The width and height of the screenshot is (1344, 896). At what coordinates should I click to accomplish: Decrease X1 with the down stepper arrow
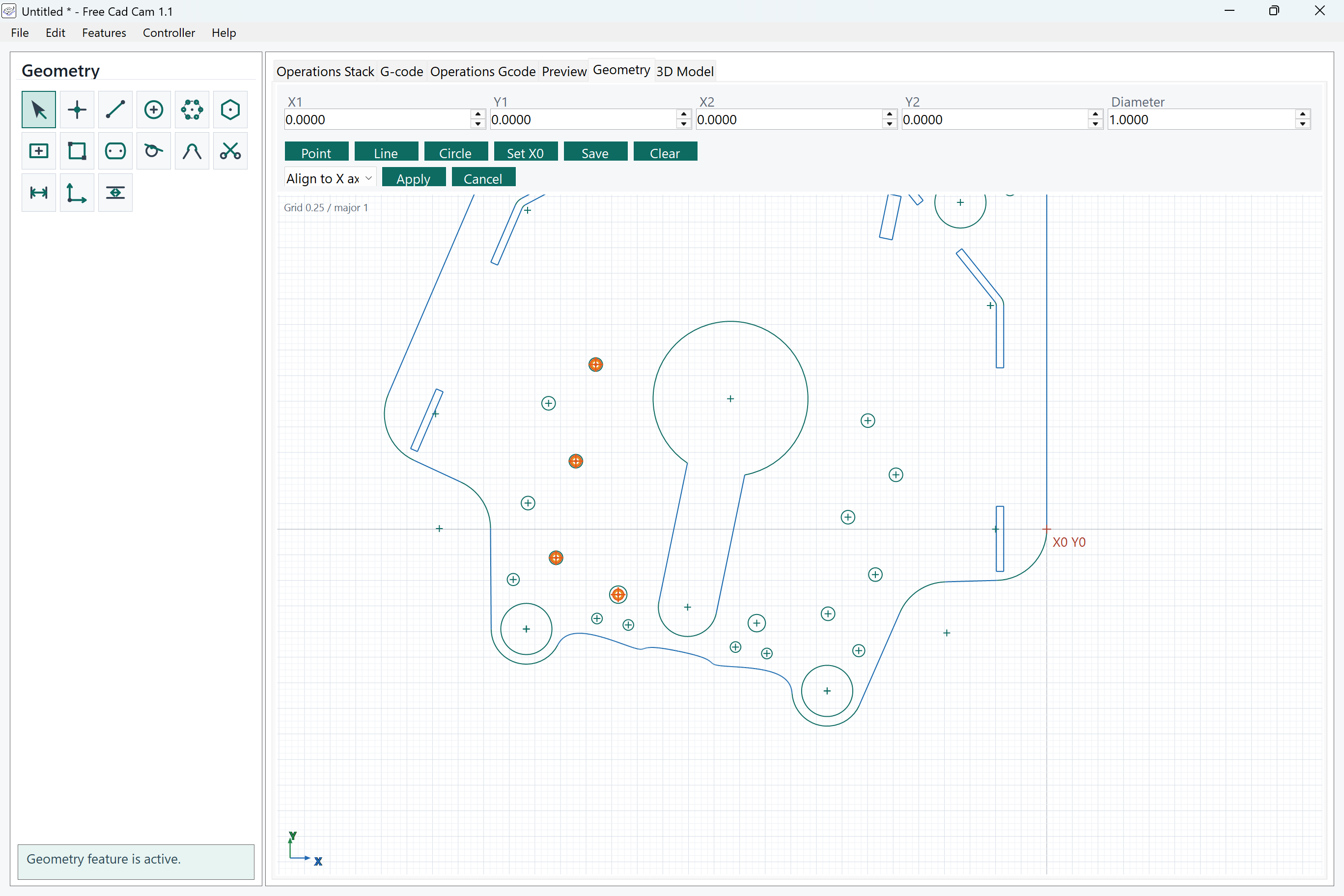(477, 124)
